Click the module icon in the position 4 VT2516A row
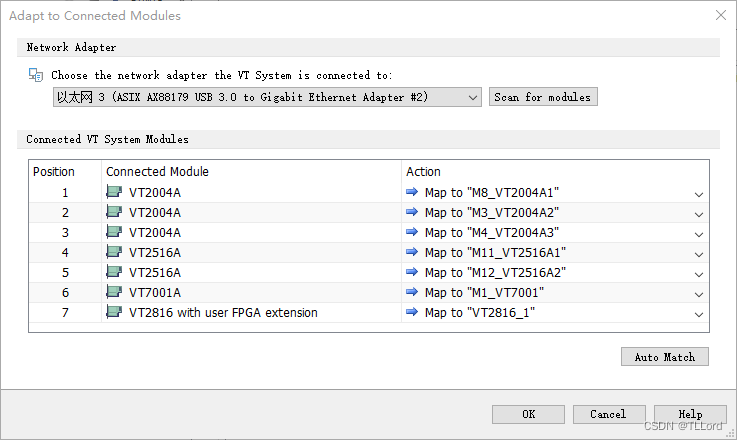The image size is (737, 440). [114, 252]
